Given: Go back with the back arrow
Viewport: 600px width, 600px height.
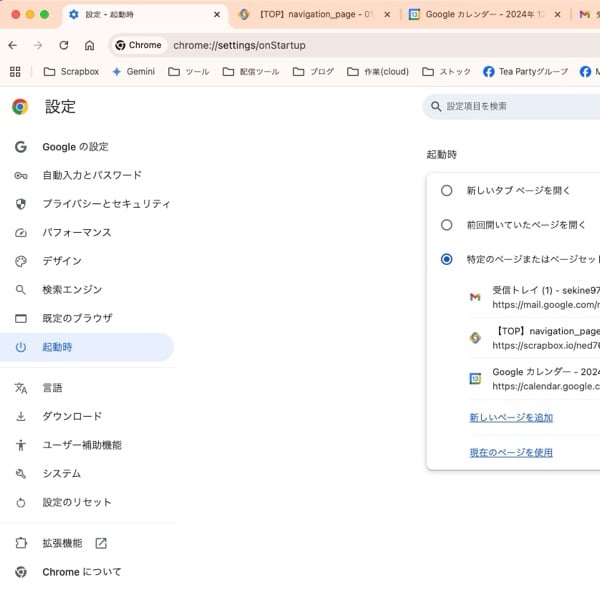Looking at the screenshot, I should (x=12, y=45).
